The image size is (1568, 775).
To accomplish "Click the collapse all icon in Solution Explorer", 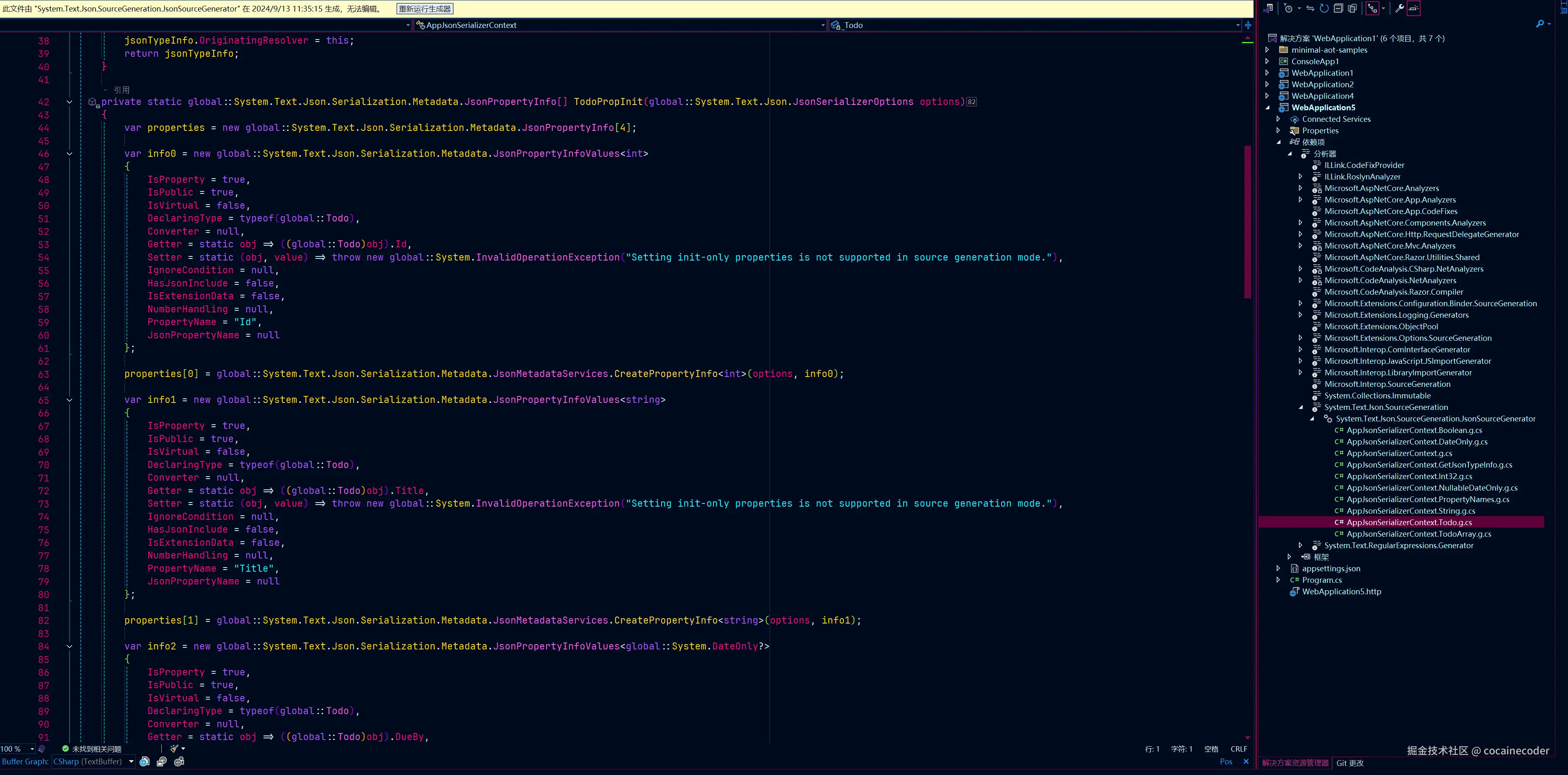I will (x=1338, y=9).
